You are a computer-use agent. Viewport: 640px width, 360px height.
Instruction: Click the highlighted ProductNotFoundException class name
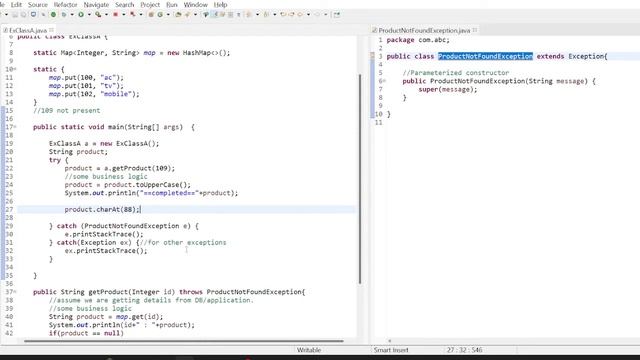pyautogui.click(x=485, y=56)
